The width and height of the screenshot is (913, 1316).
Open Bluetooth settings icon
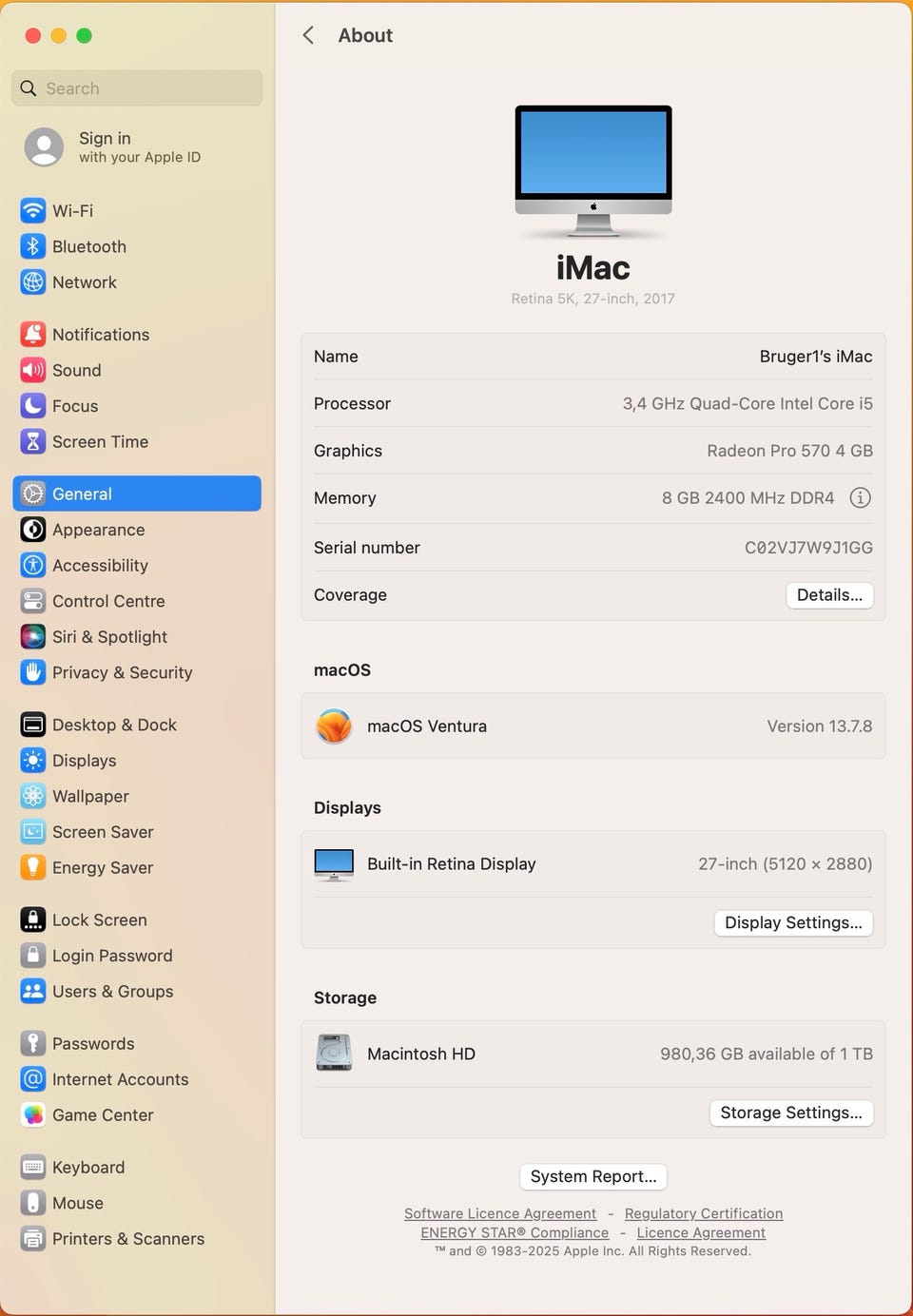(33, 246)
